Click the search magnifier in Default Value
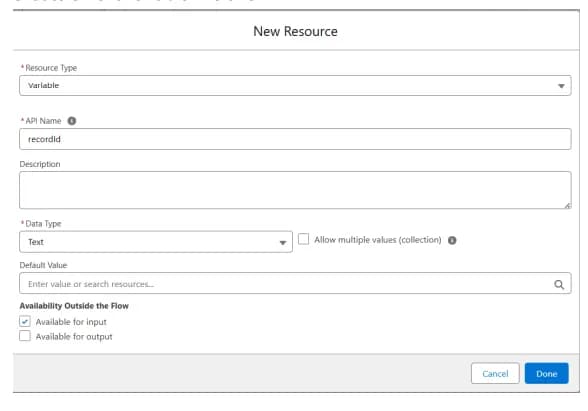This screenshot has width=588, height=411. (559, 284)
